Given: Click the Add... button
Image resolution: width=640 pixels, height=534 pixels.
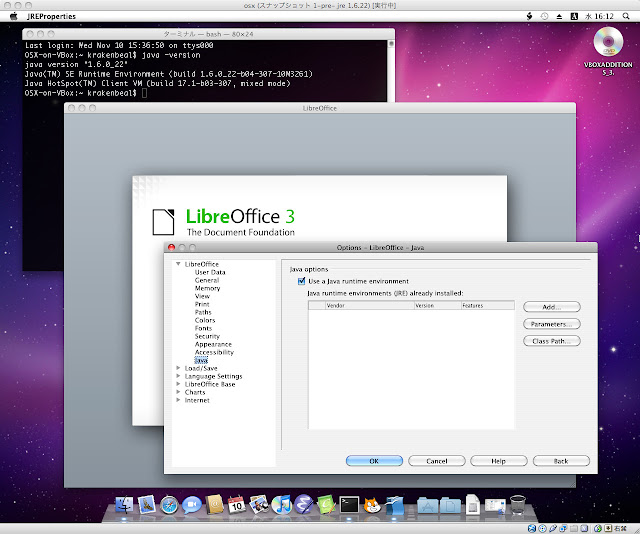Looking at the screenshot, I should click(x=551, y=307).
